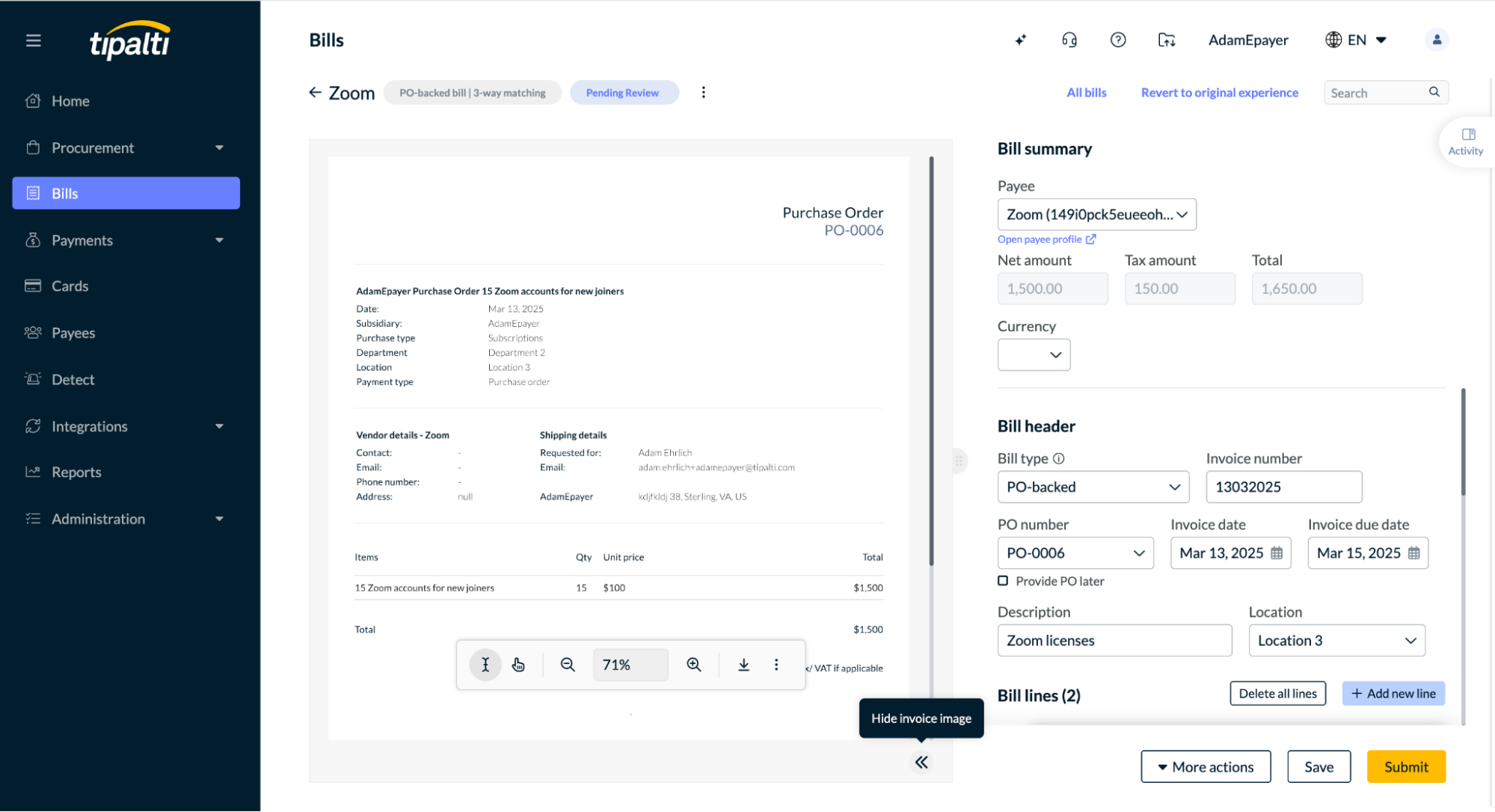Click the headset support icon
1495x812 pixels.
(1069, 40)
